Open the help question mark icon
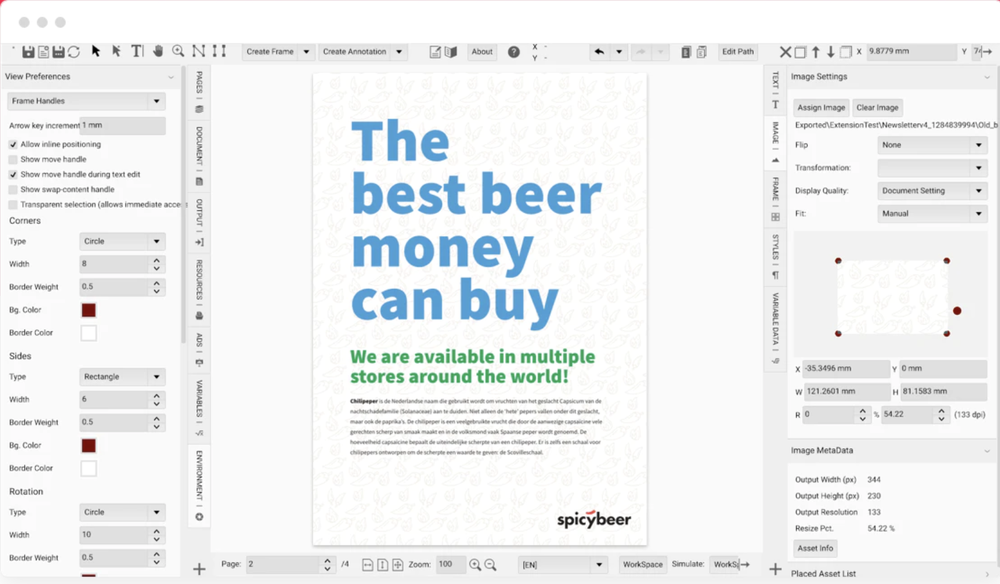The width and height of the screenshot is (1000, 584). click(x=513, y=52)
